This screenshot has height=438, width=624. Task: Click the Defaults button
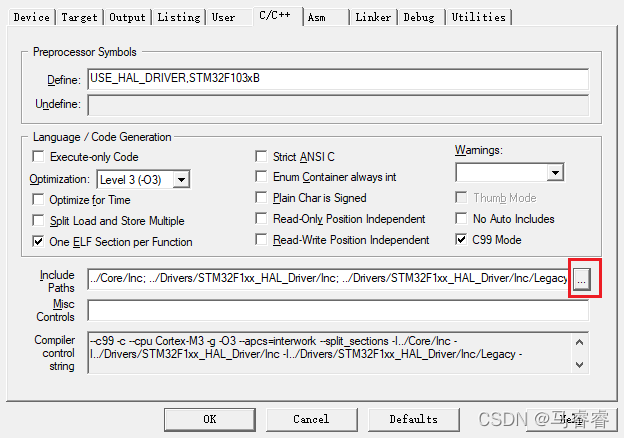coord(413,419)
